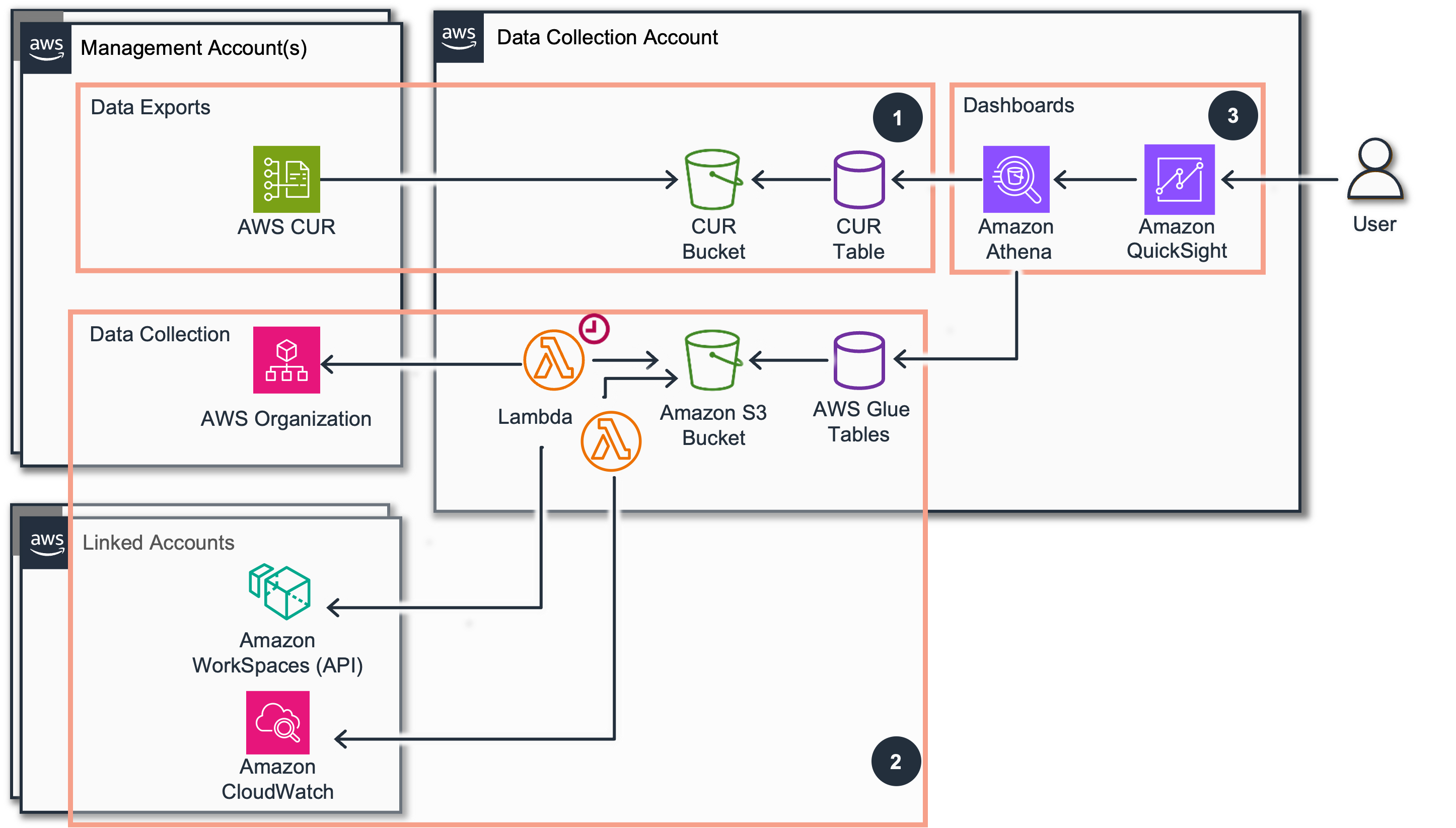Viewport: 1456px width, 828px height.
Task: Click the CUR Table database icon
Action: (858, 179)
